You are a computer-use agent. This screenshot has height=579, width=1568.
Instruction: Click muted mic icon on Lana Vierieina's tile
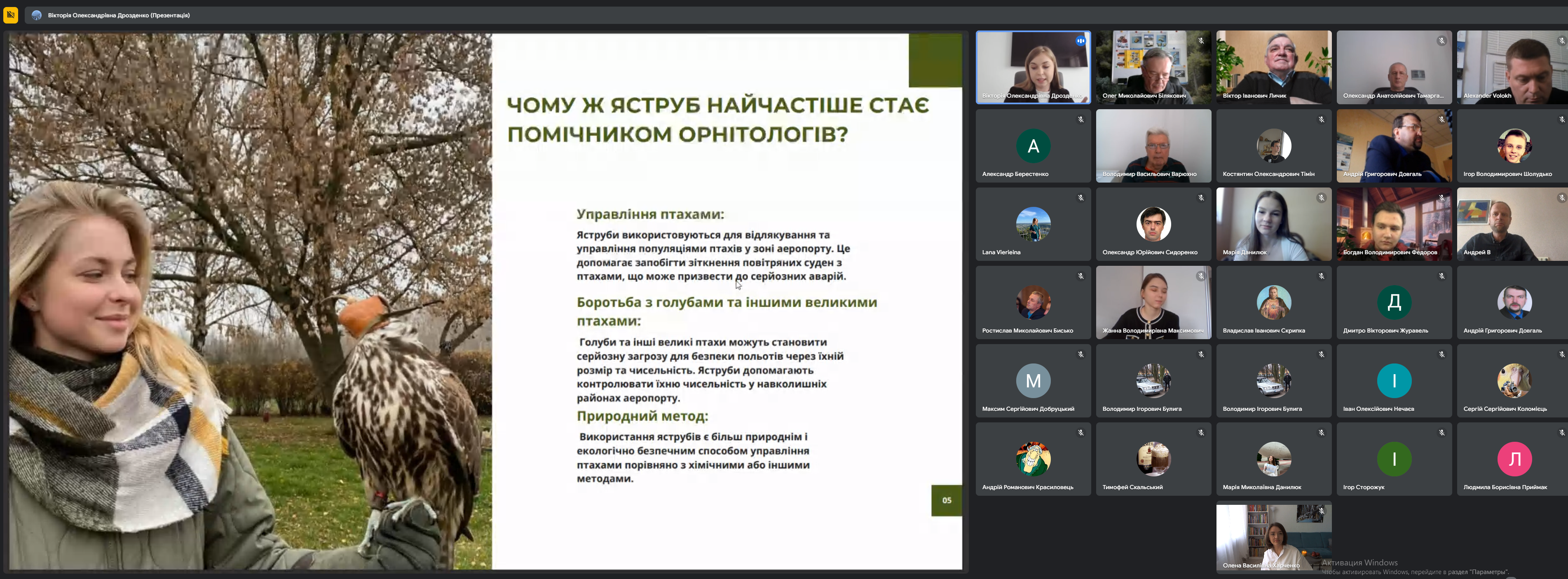click(x=1080, y=198)
